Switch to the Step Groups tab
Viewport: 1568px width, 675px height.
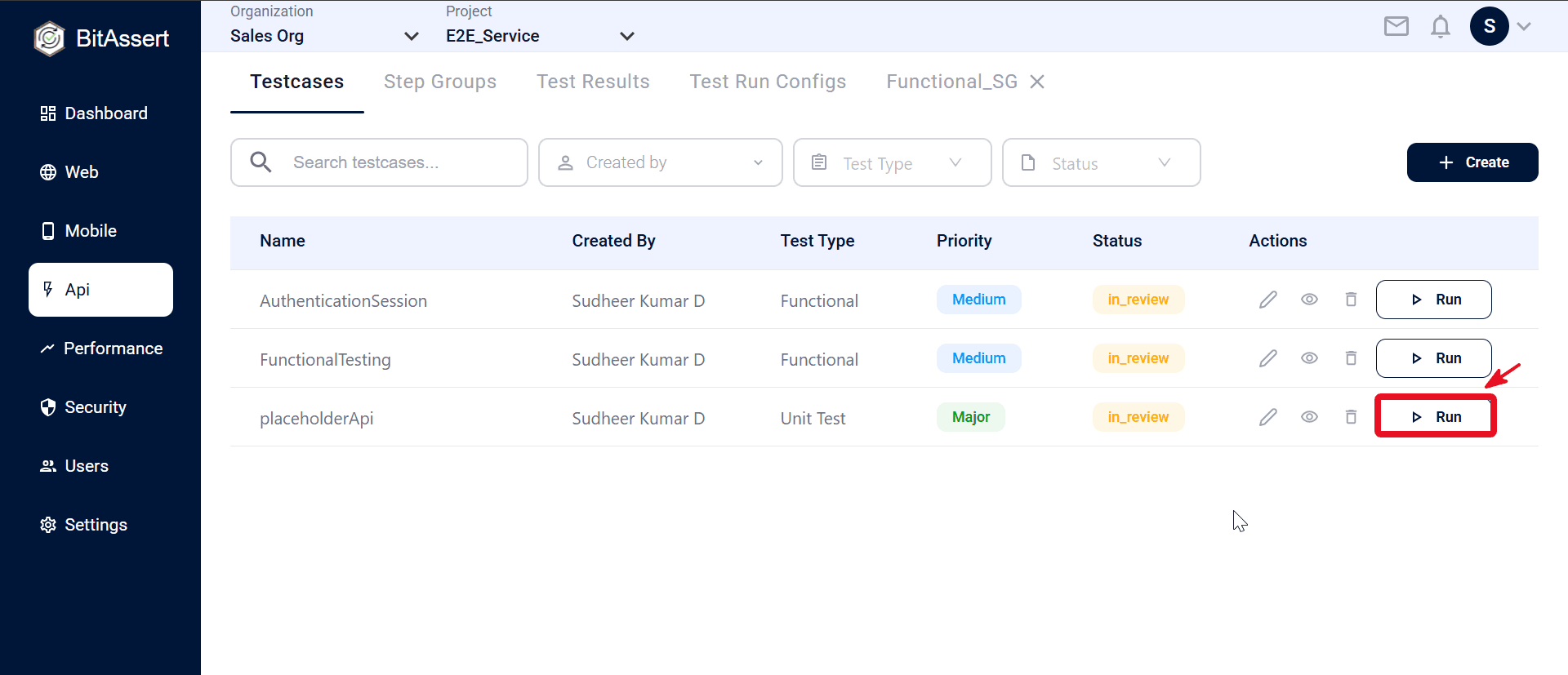pyautogui.click(x=440, y=82)
